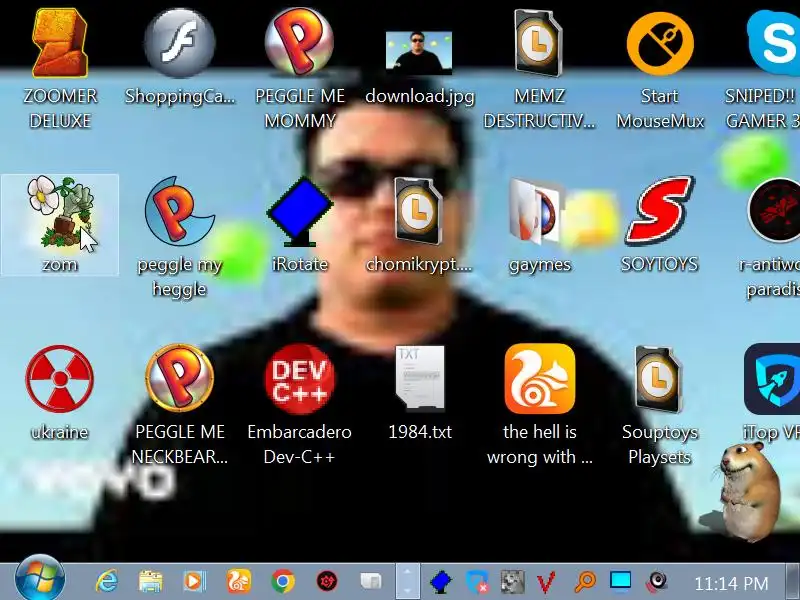Image resolution: width=800 pixels, height=600 pixels.
Task: Open Google Chrome from the taskbar
Action: pyautogui.click(x=283, y=581)
